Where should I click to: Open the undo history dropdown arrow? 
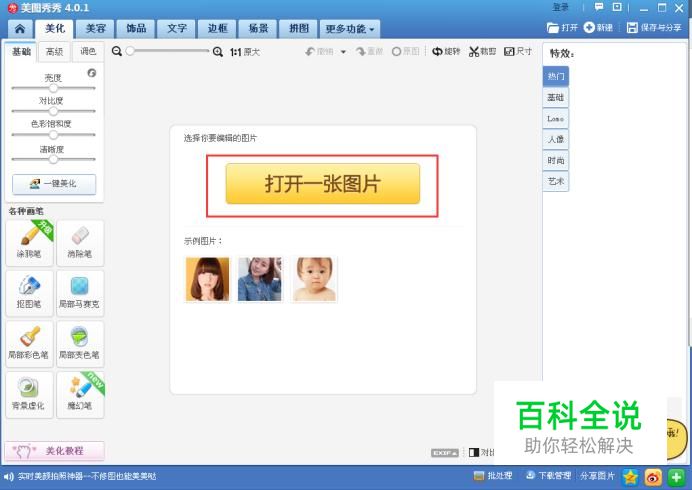[x=343, y=52]
